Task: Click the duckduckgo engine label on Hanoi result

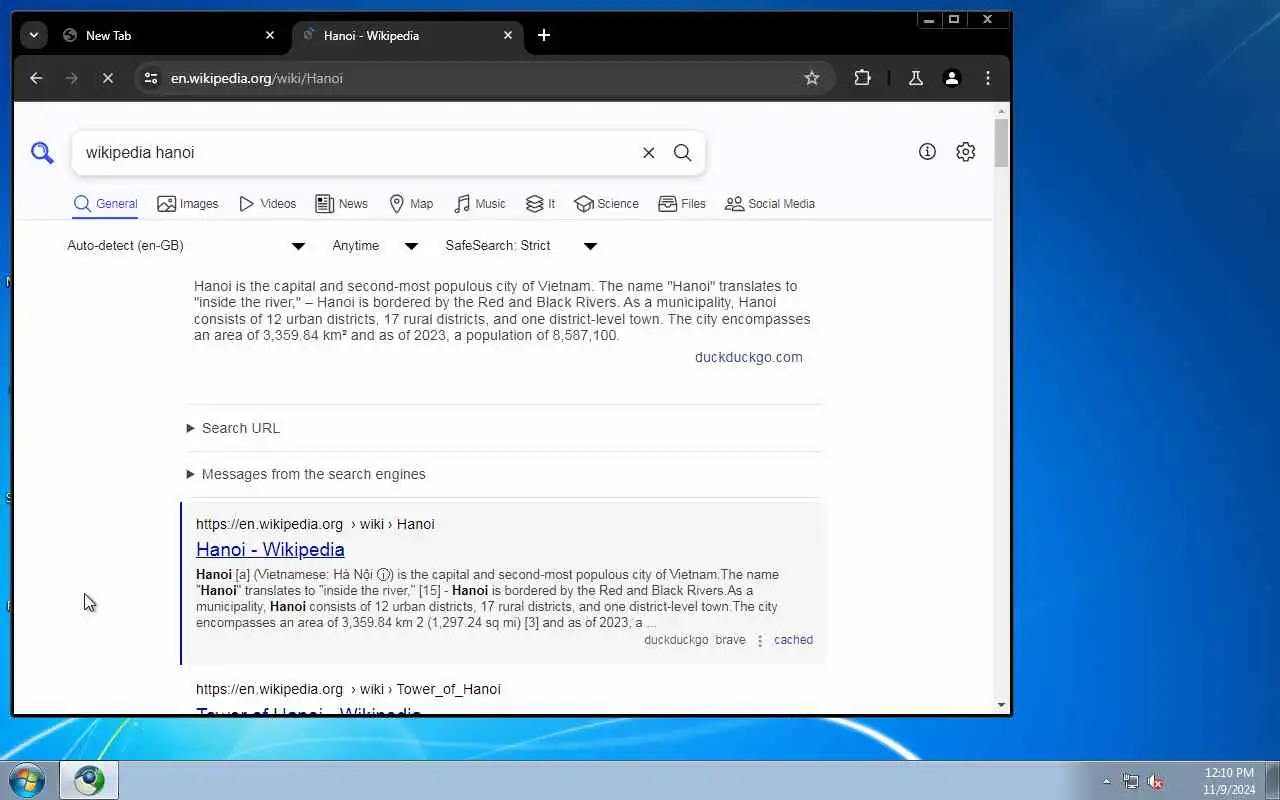Action: tap(676, 640)
